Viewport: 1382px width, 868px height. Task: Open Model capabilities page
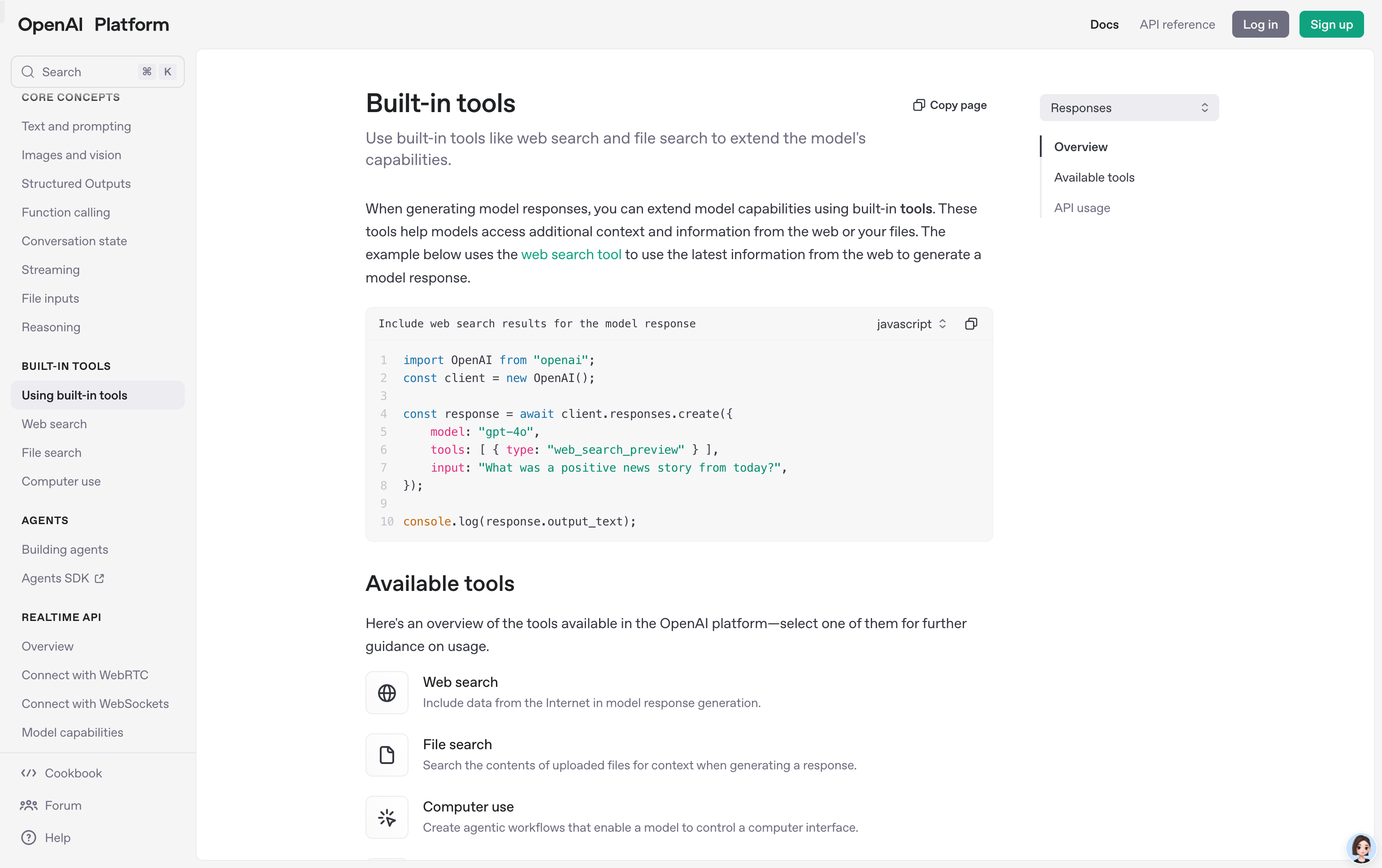click(72, 732)
